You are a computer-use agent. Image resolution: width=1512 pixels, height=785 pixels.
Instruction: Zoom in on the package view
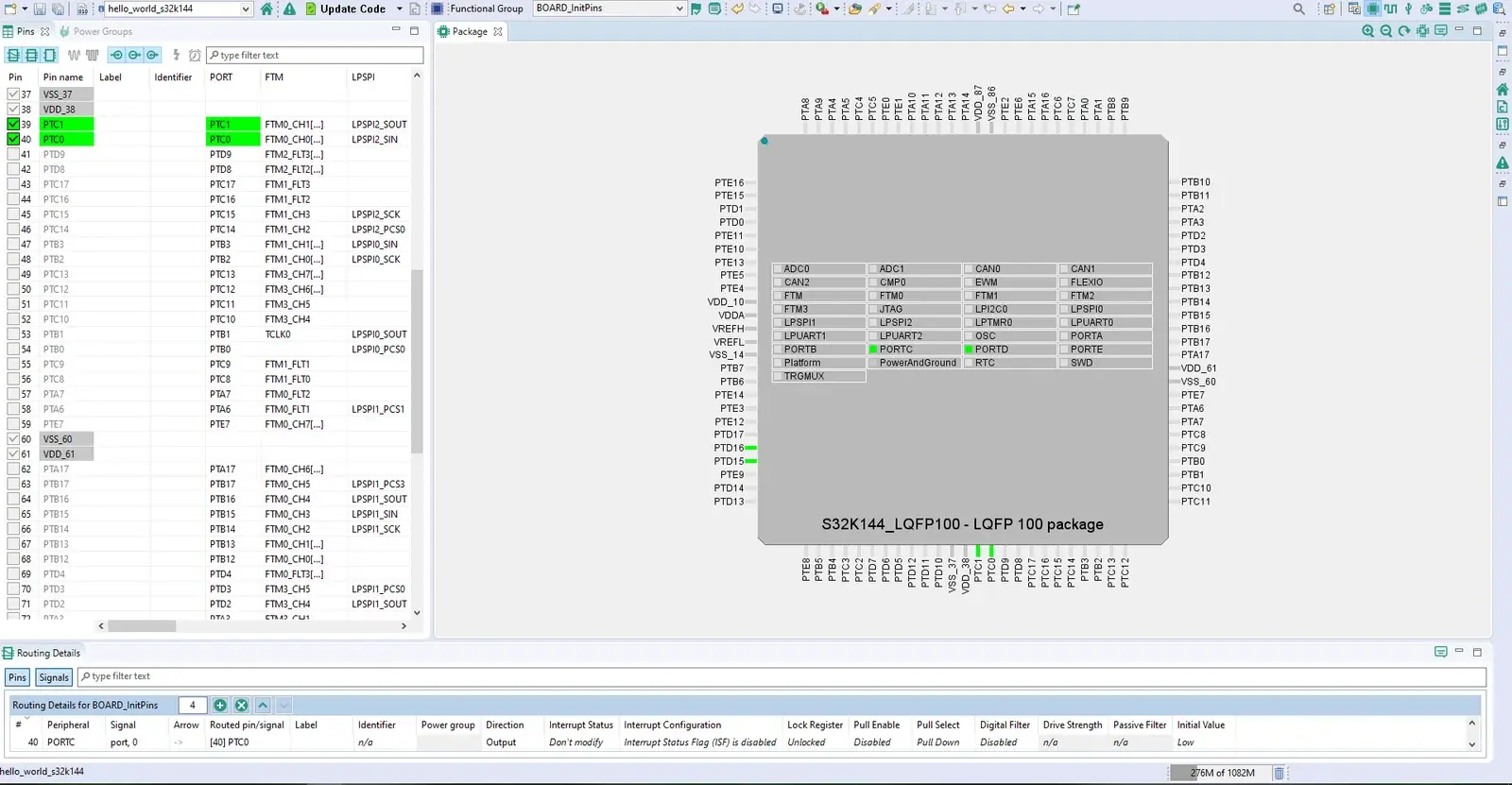[x=1367, y=31]
